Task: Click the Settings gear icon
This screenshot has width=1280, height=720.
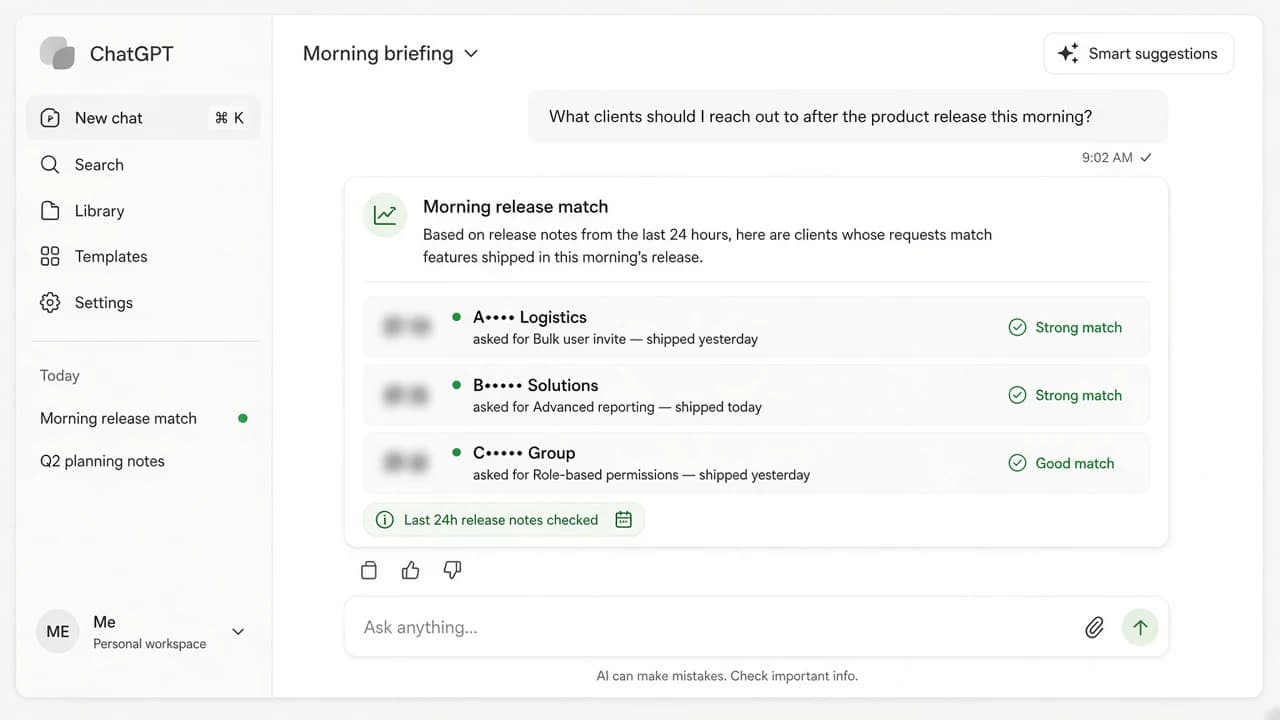Action: (x=50, y=303)
